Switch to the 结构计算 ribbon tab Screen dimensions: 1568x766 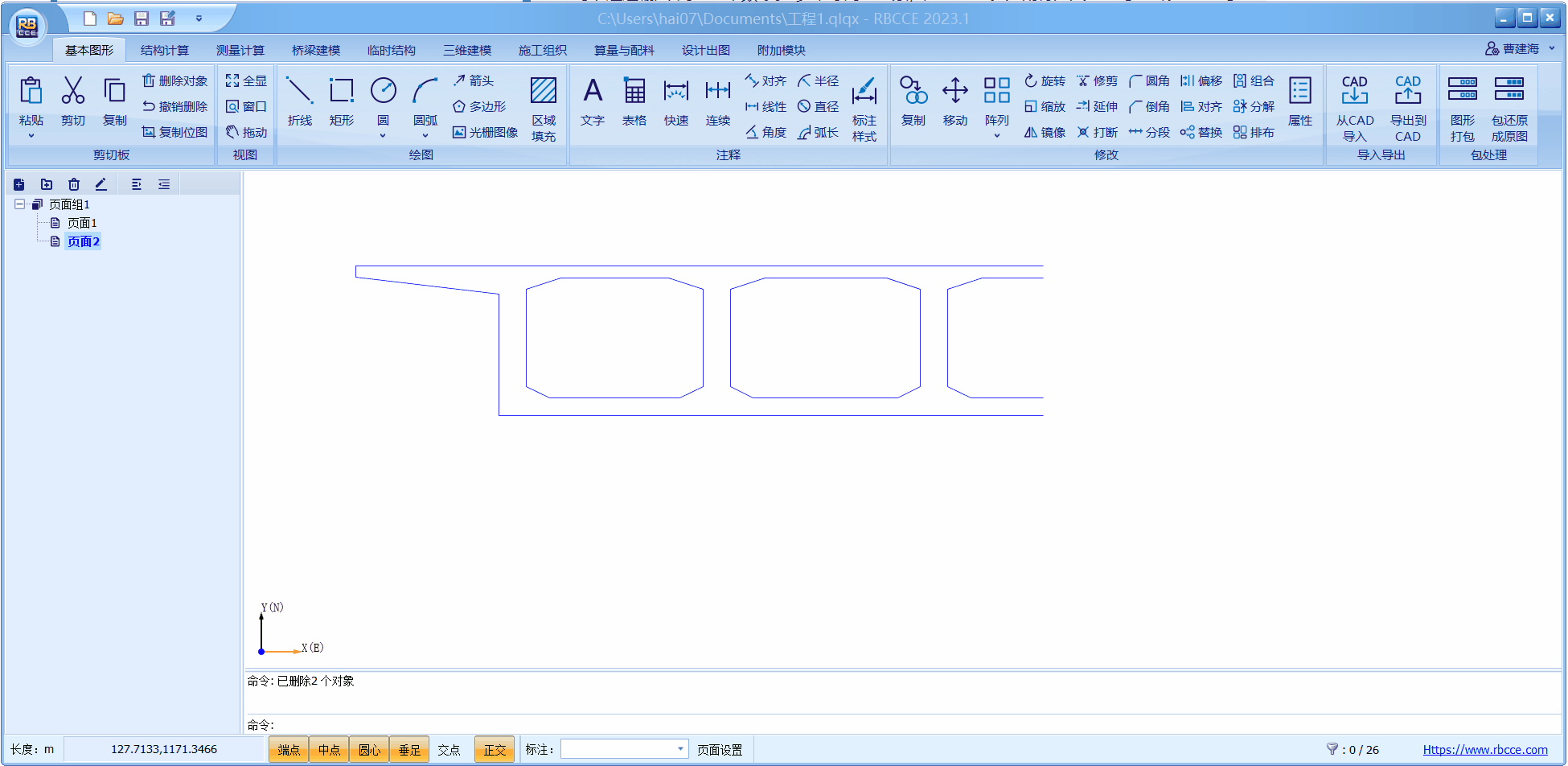164,50
